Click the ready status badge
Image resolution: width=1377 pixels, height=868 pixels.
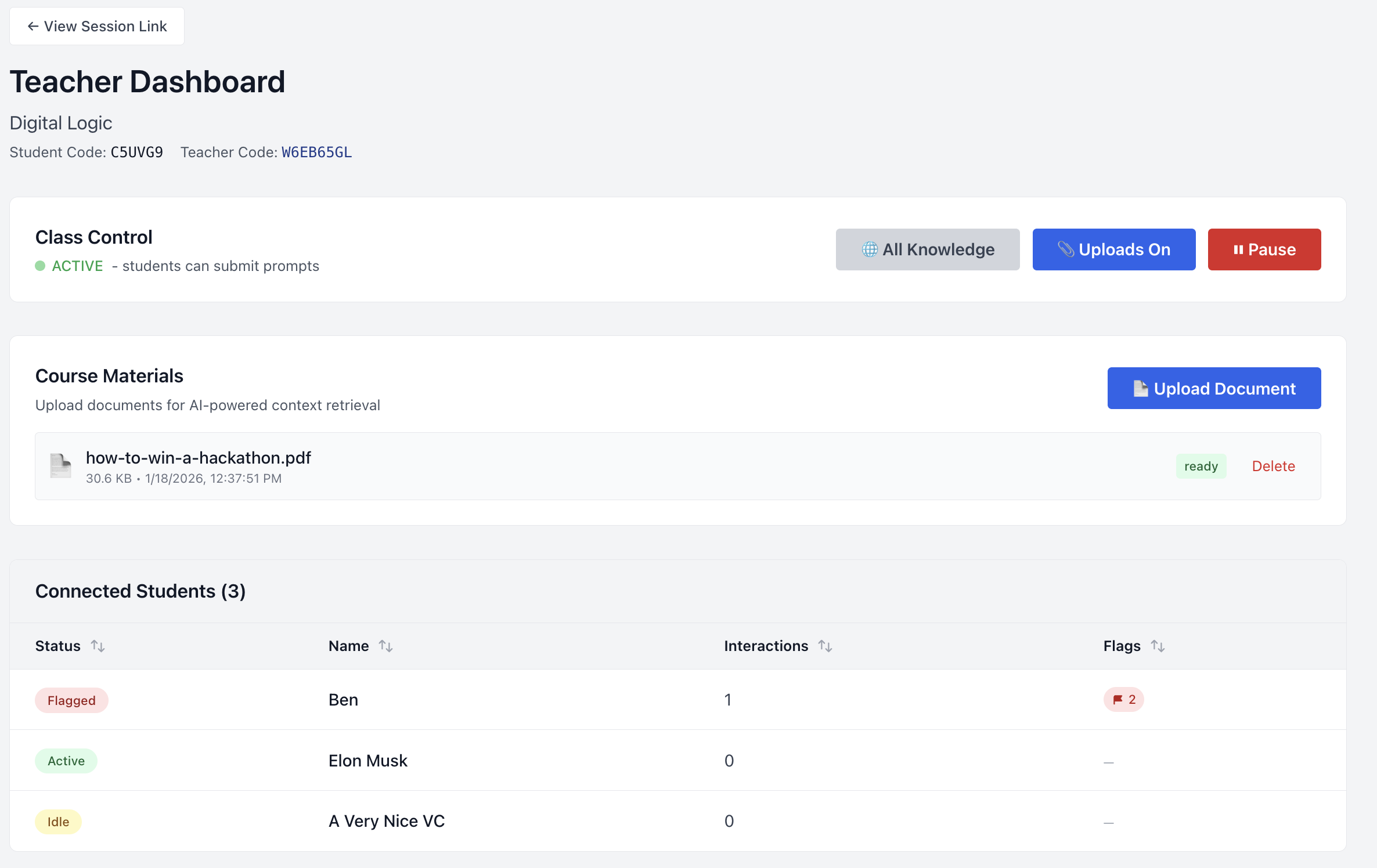coord(1201,466)
